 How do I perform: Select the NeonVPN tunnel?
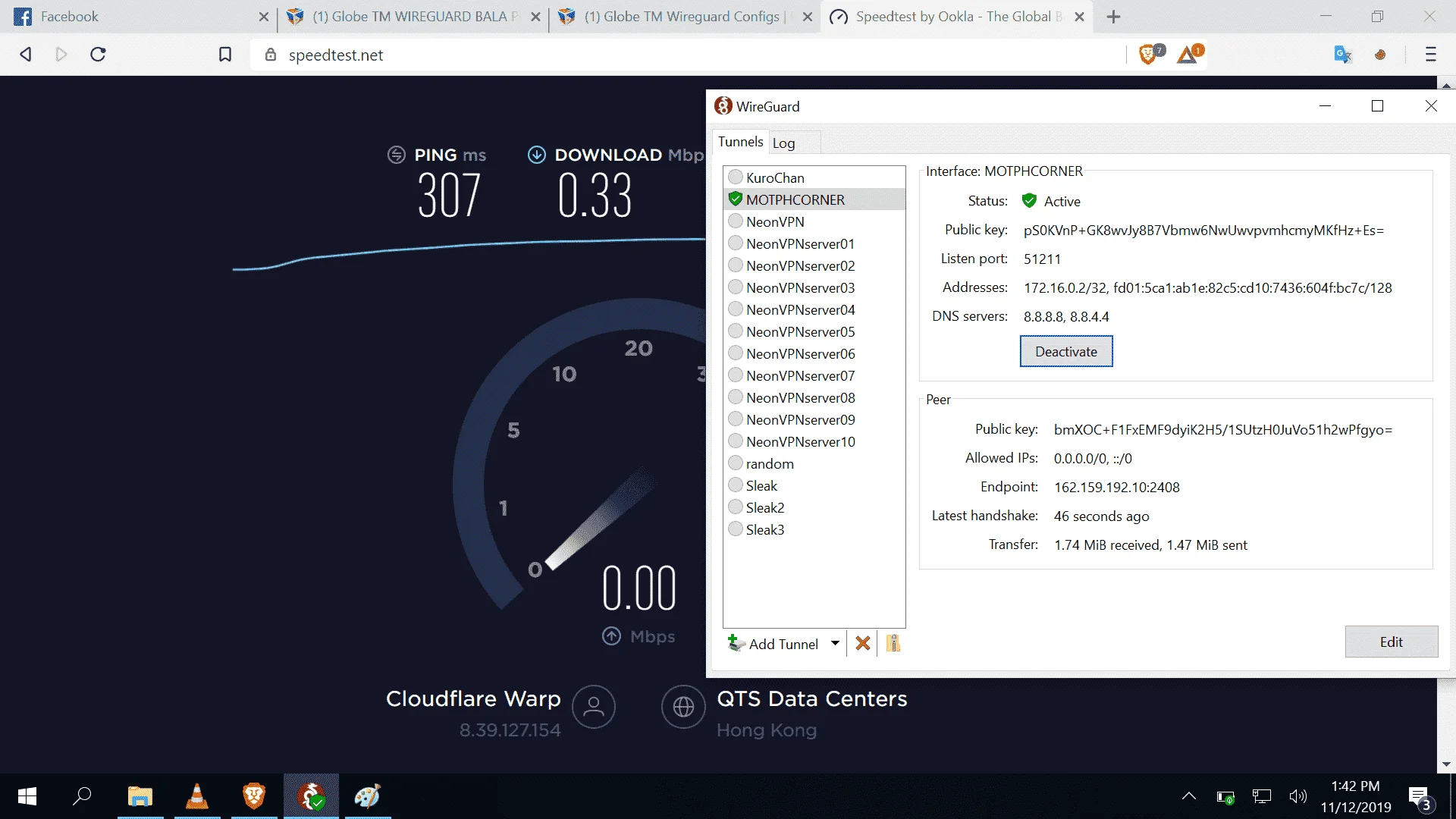point(814,221)
